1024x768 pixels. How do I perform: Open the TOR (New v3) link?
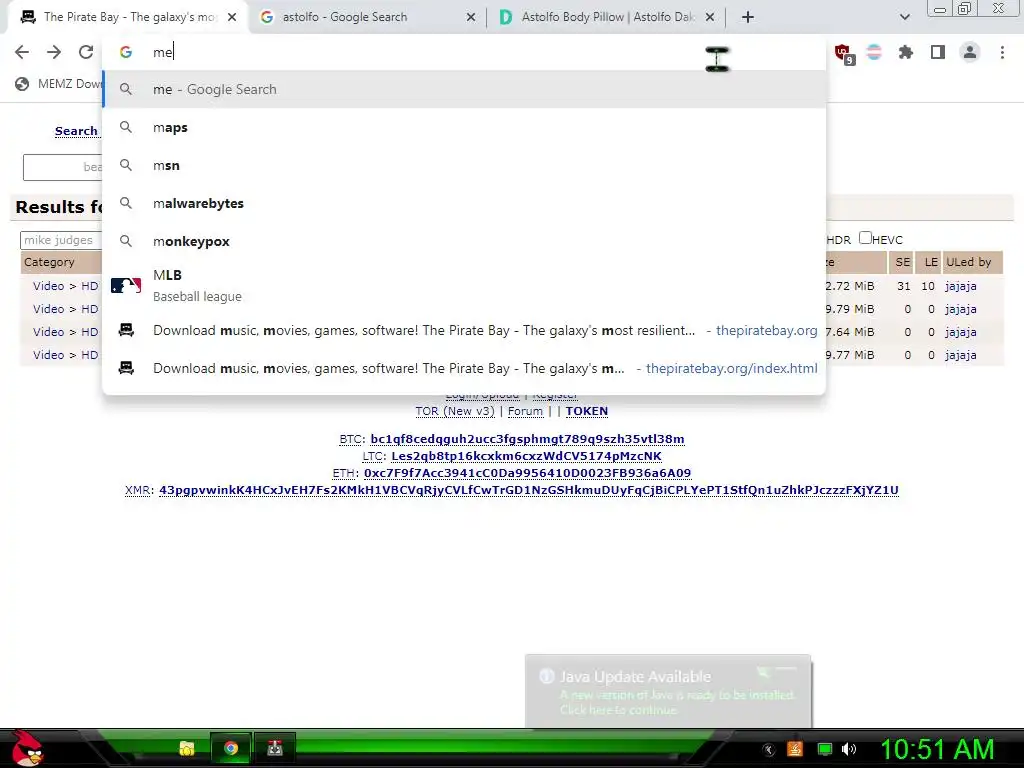click(455, 411)
